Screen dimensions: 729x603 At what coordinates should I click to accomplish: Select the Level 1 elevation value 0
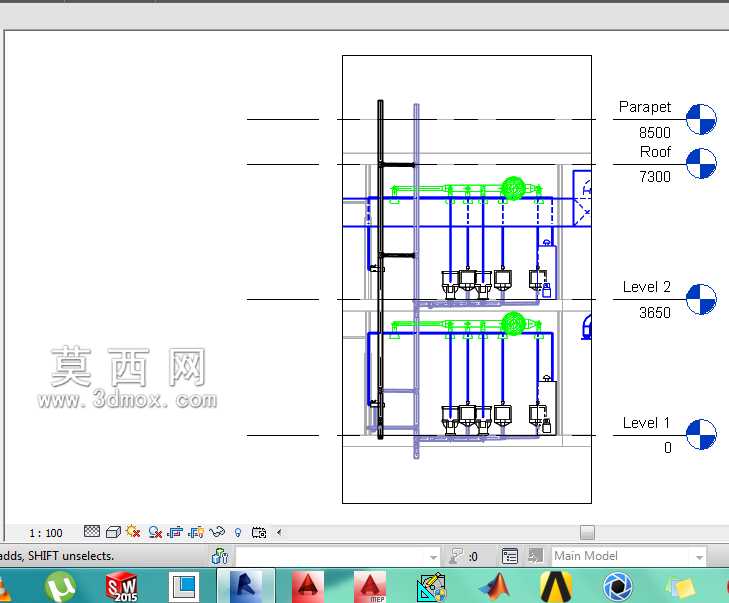[x=668, y=448]
